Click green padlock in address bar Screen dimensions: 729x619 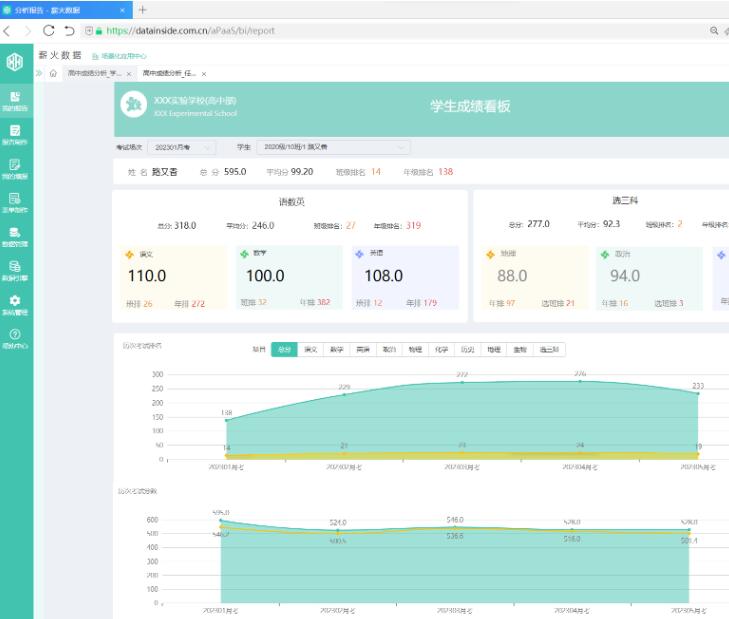pyautogui.click(x=99, y=31)
